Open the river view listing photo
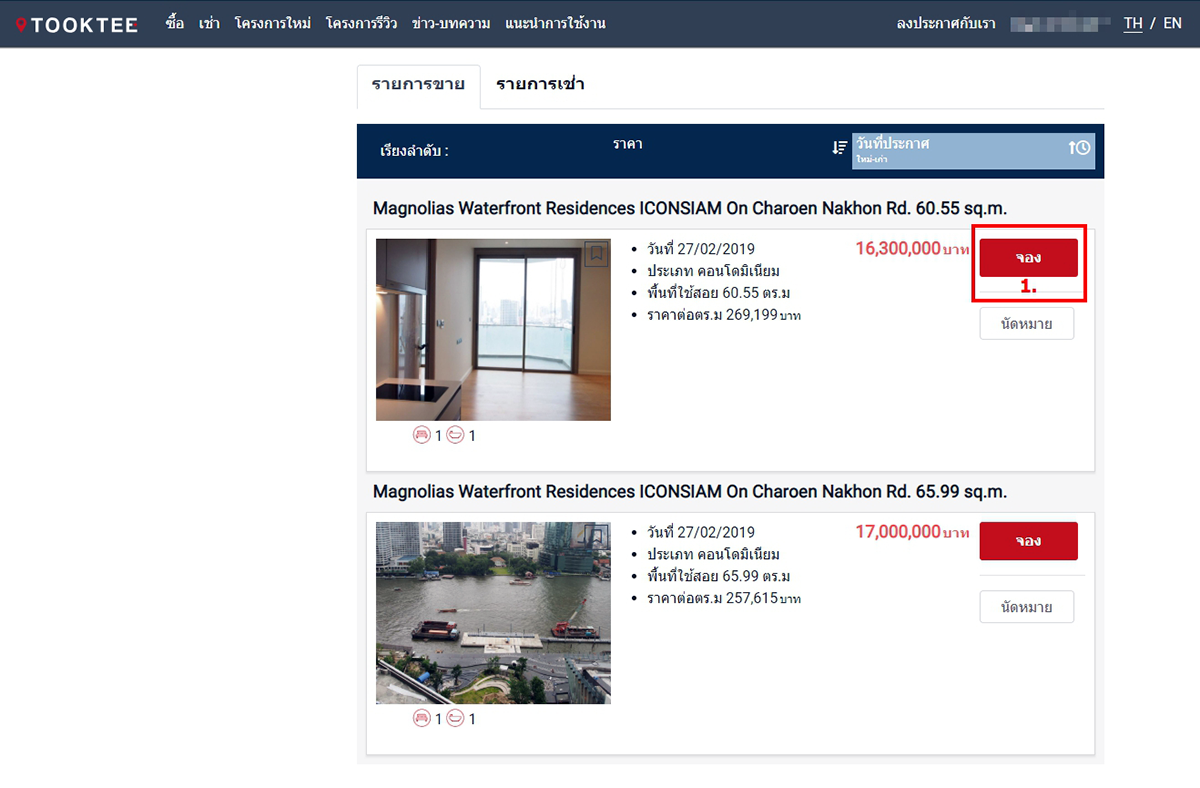The height and width of the screenshot is (788, 1200). [493, 612]
